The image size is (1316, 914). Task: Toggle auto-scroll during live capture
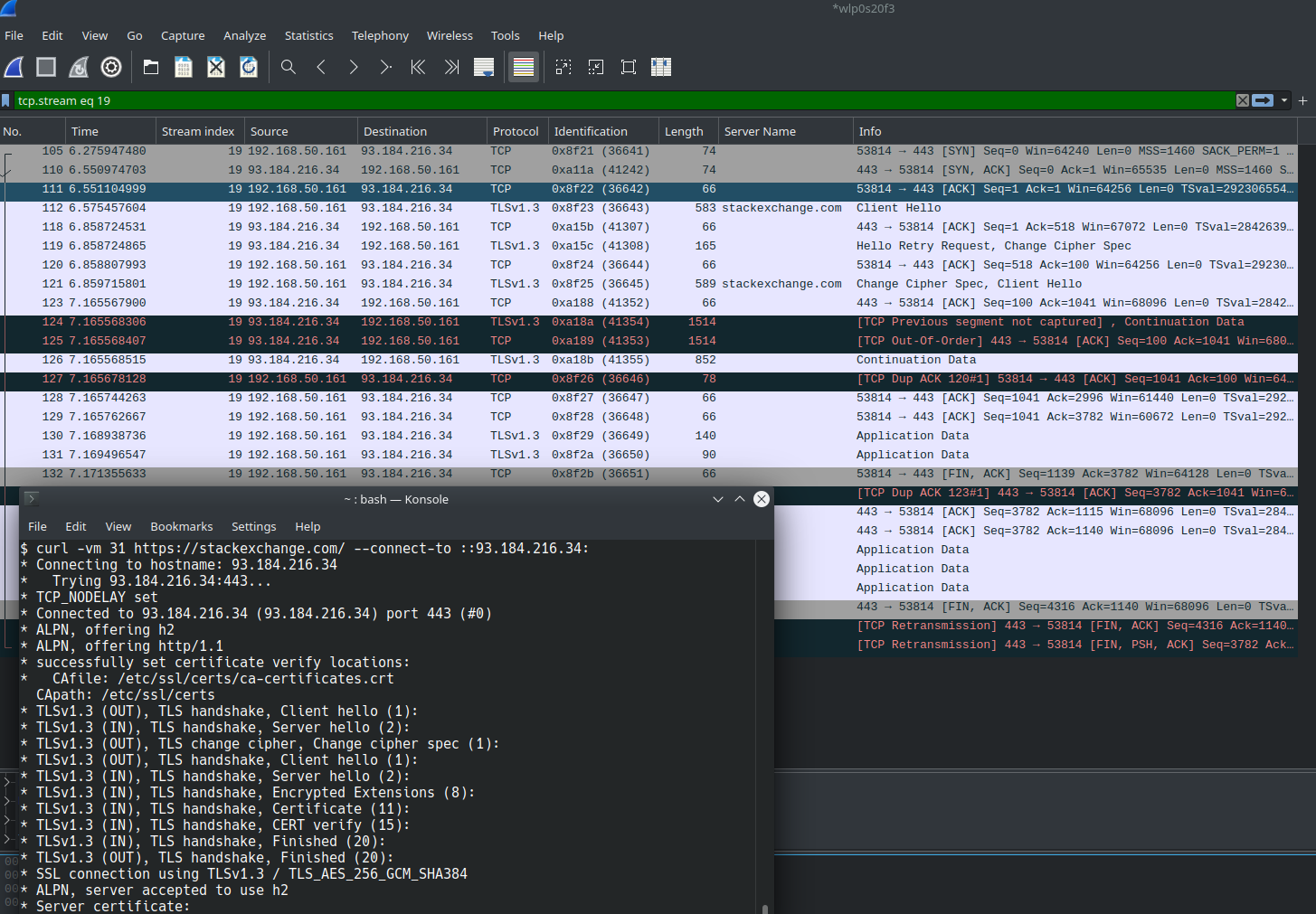[484, 67]
